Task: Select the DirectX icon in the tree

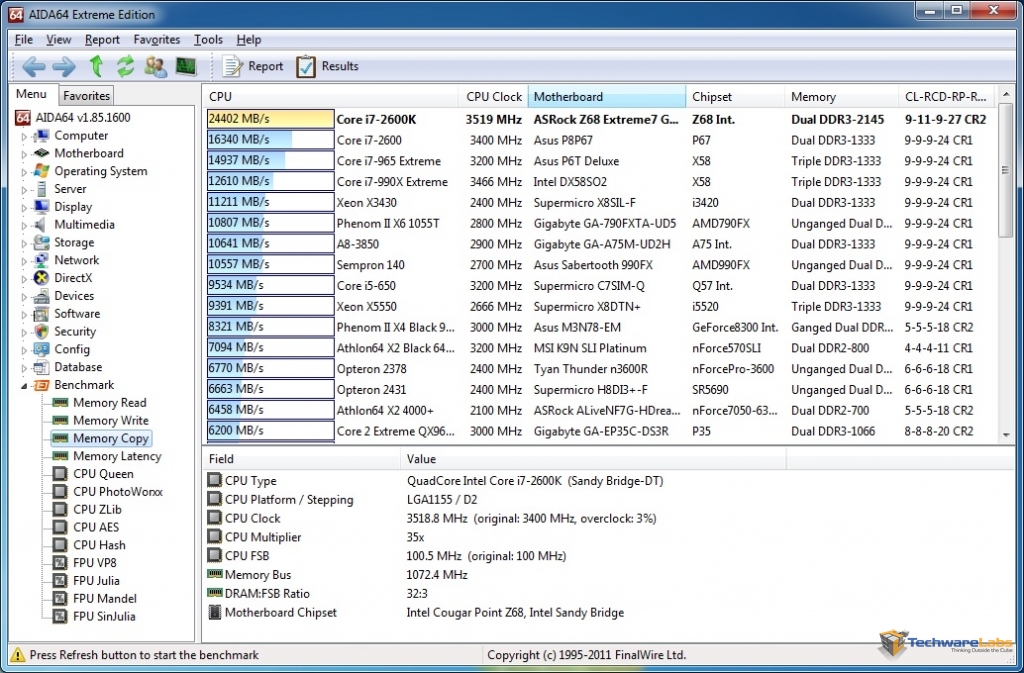Action: click(41, 278)
